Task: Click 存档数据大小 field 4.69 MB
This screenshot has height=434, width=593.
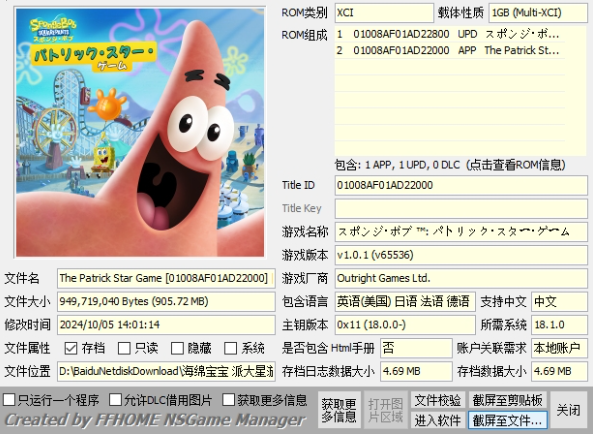Action: (559, 371)
